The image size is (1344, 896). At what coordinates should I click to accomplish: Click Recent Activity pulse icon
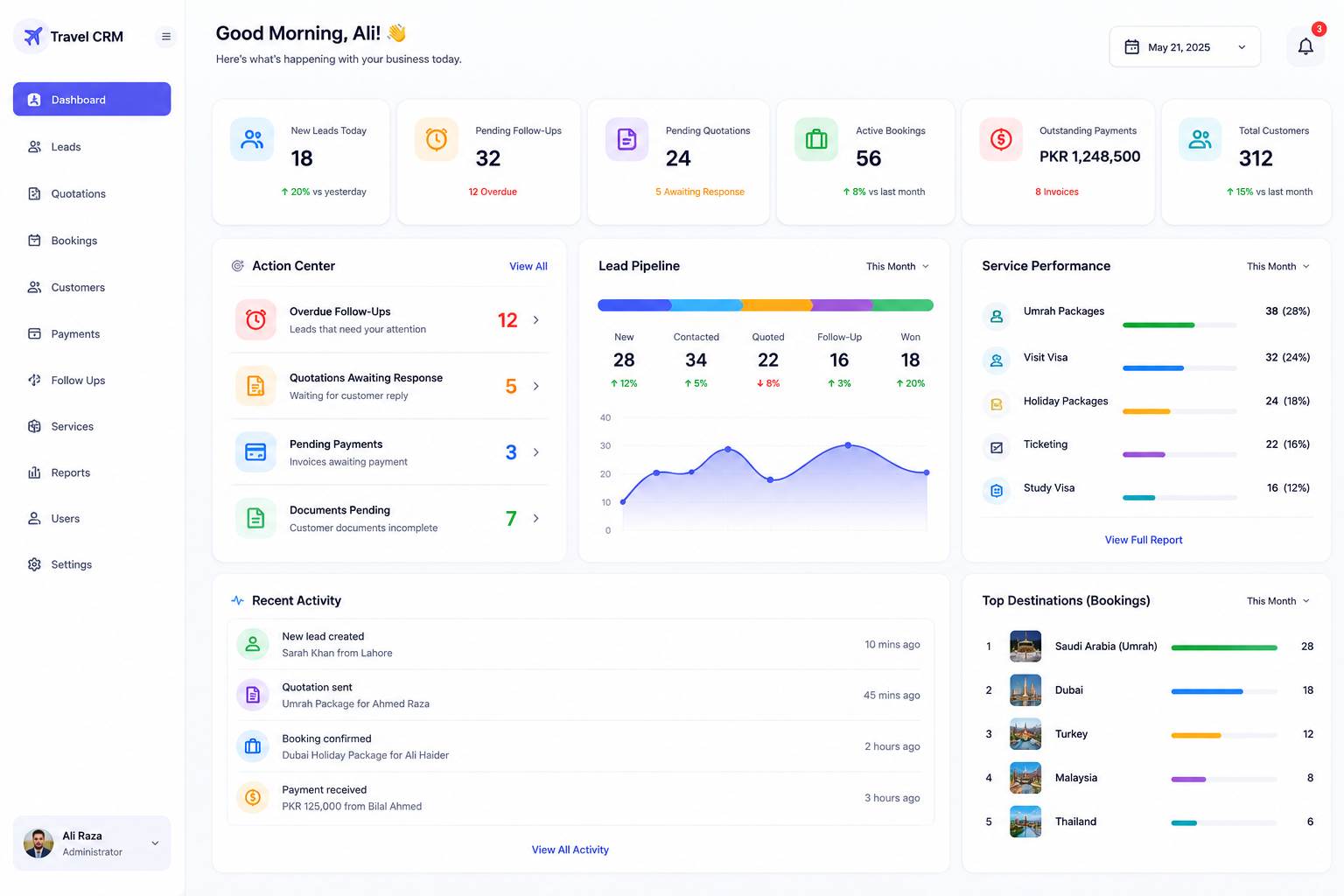237,600
